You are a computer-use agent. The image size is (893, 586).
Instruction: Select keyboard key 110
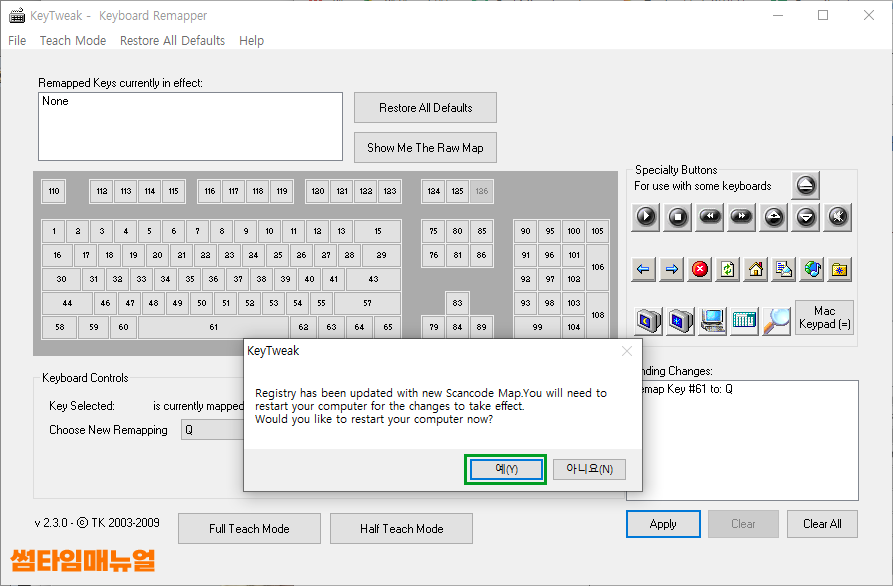tap(54, 191)
